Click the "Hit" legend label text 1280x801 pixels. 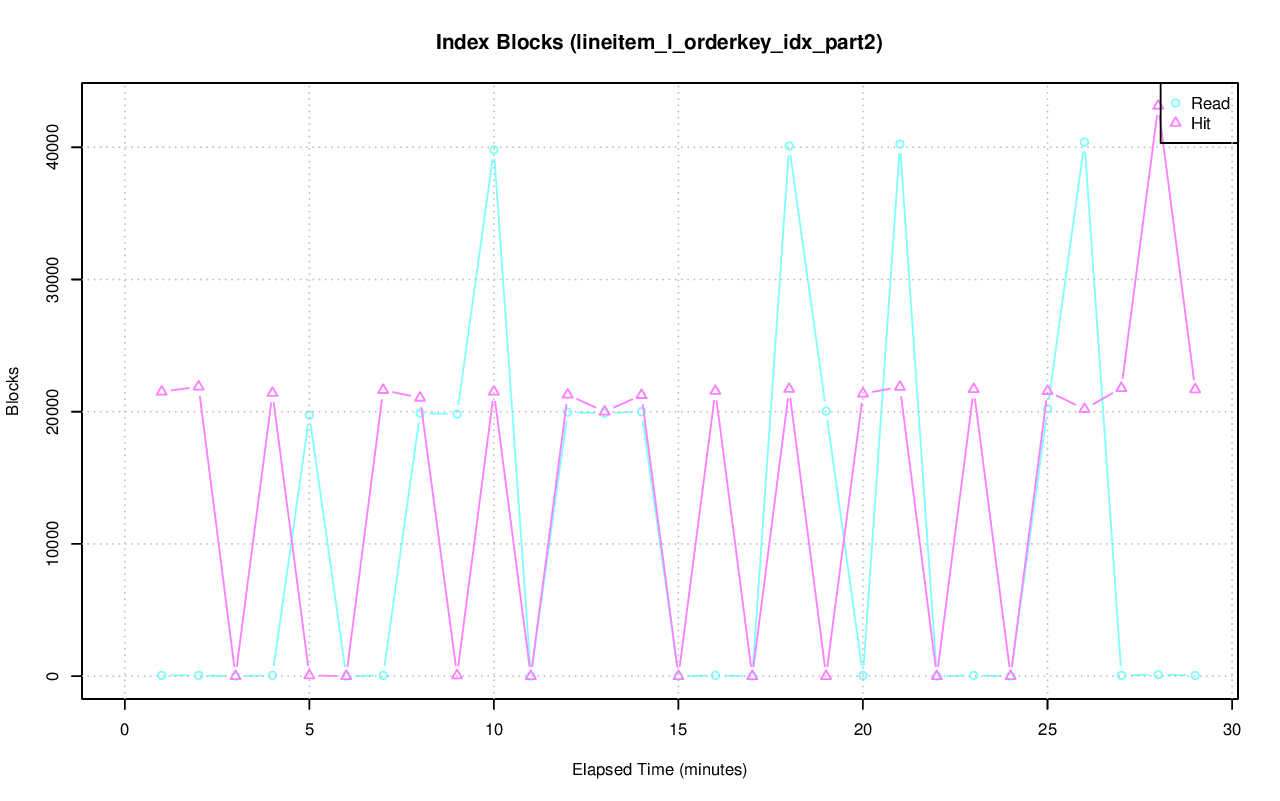tap(1201, 124)
